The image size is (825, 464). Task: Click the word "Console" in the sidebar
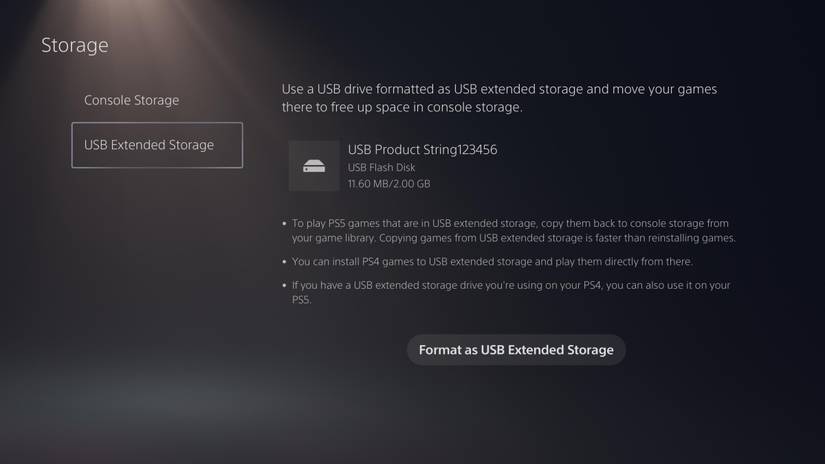coord(109,100)
